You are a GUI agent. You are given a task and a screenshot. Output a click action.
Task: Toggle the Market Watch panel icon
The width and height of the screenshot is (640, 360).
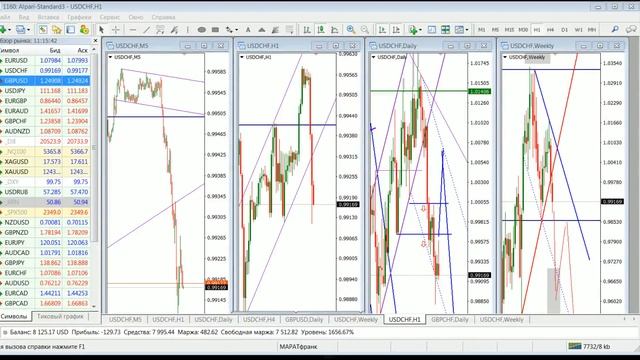43,29
